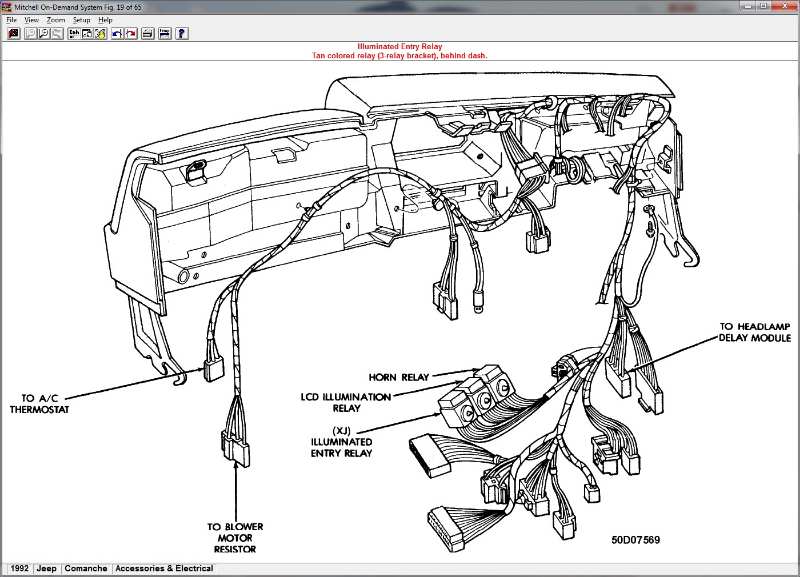800x577 pixels.
Task: Open help via the question mark icon
Action: [x=181, y=33]
